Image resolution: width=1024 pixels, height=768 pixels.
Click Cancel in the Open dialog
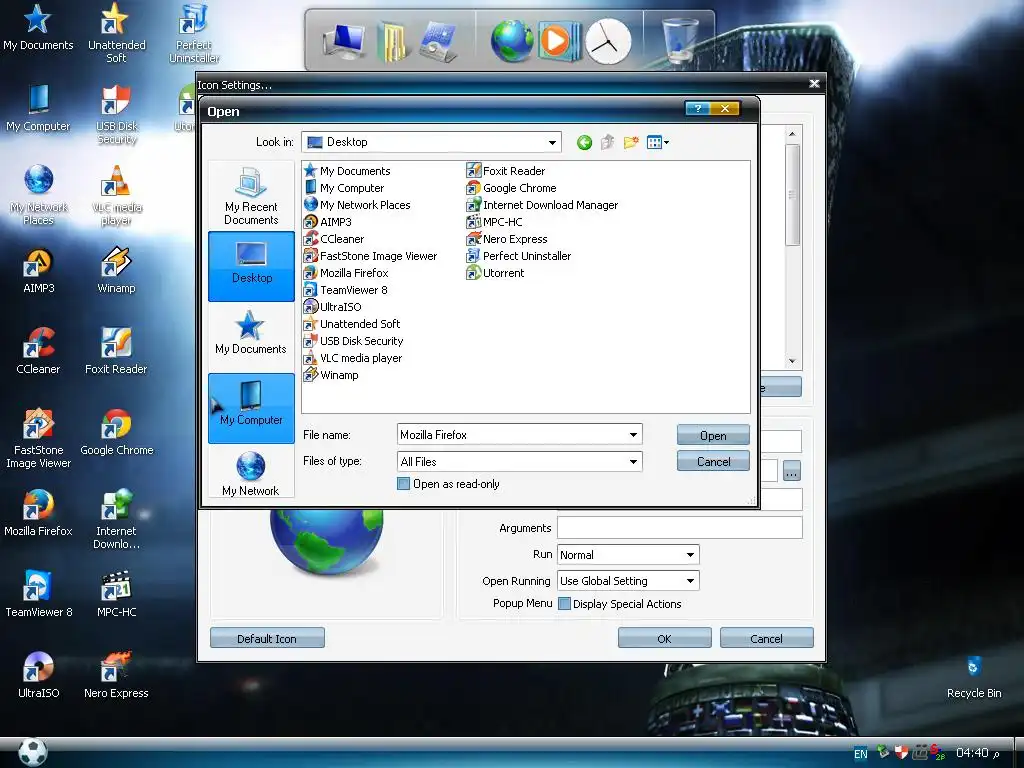tap(713, 462)
